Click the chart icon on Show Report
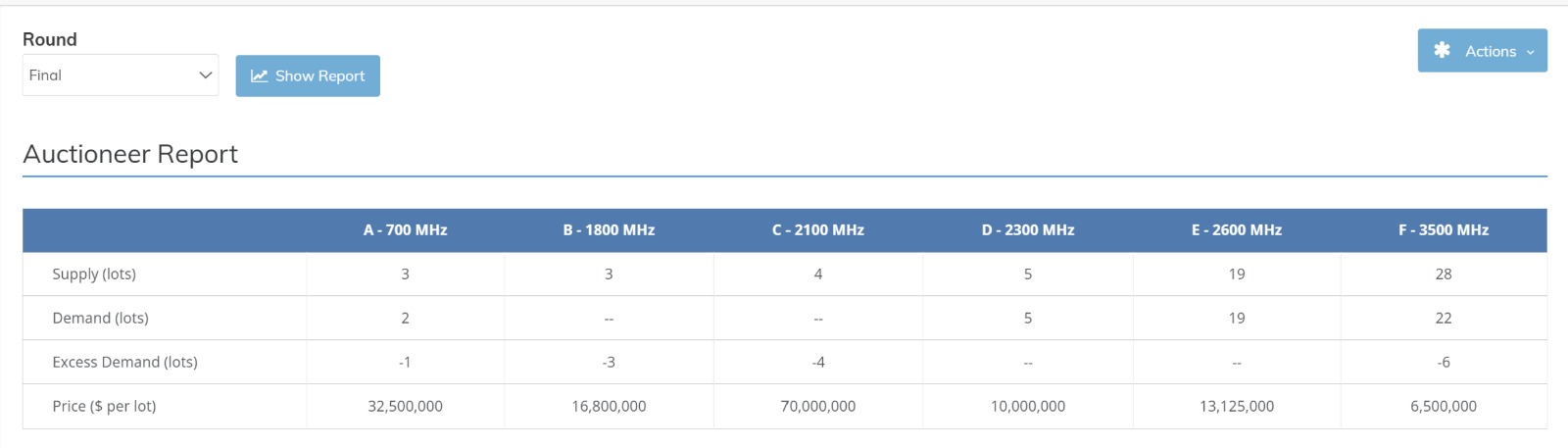The image size is (1568, 448). pos(259,76)
